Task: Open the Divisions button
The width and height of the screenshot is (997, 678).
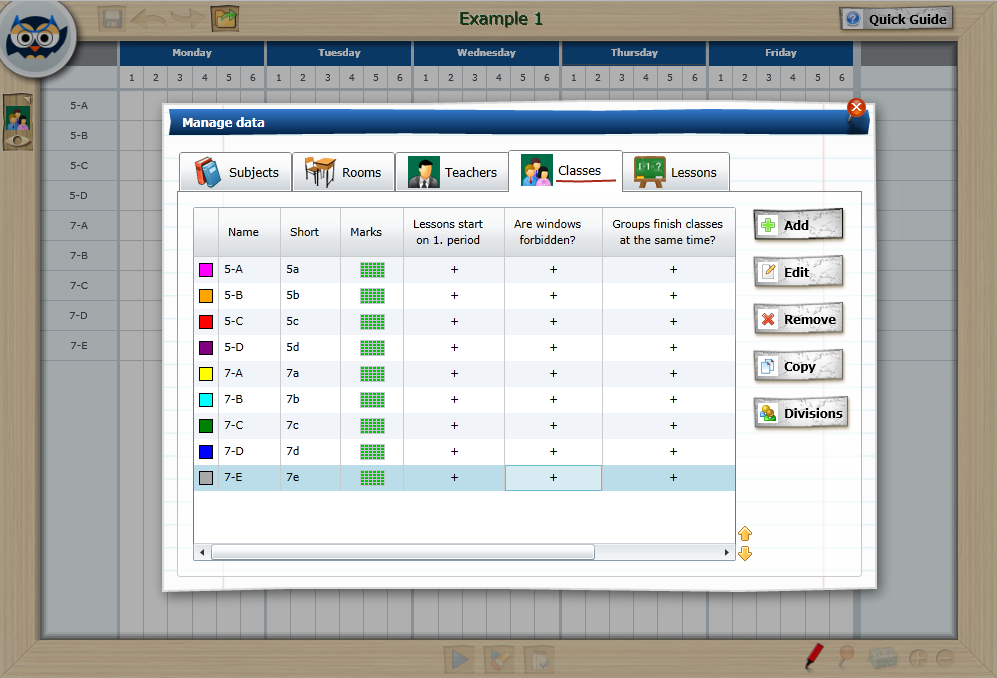Action: (801, 413)
